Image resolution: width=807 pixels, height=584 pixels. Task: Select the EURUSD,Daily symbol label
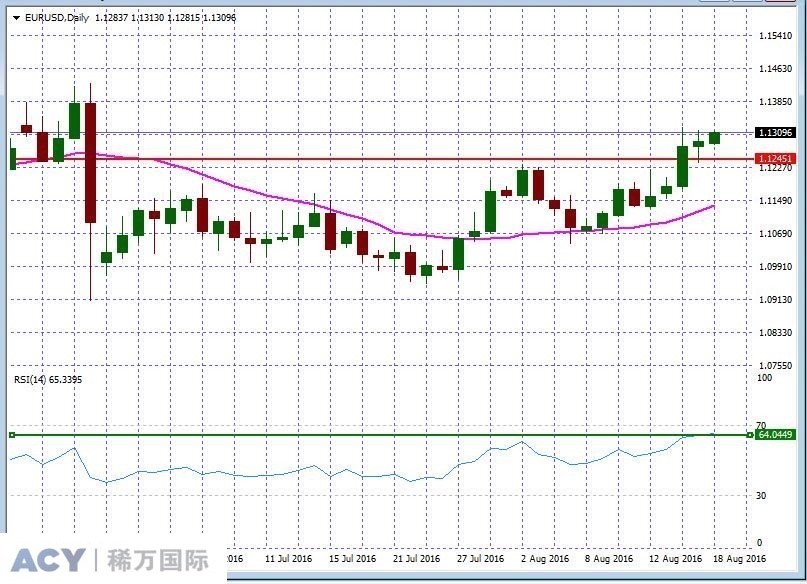pyautogui.click(x=55, y=17)
